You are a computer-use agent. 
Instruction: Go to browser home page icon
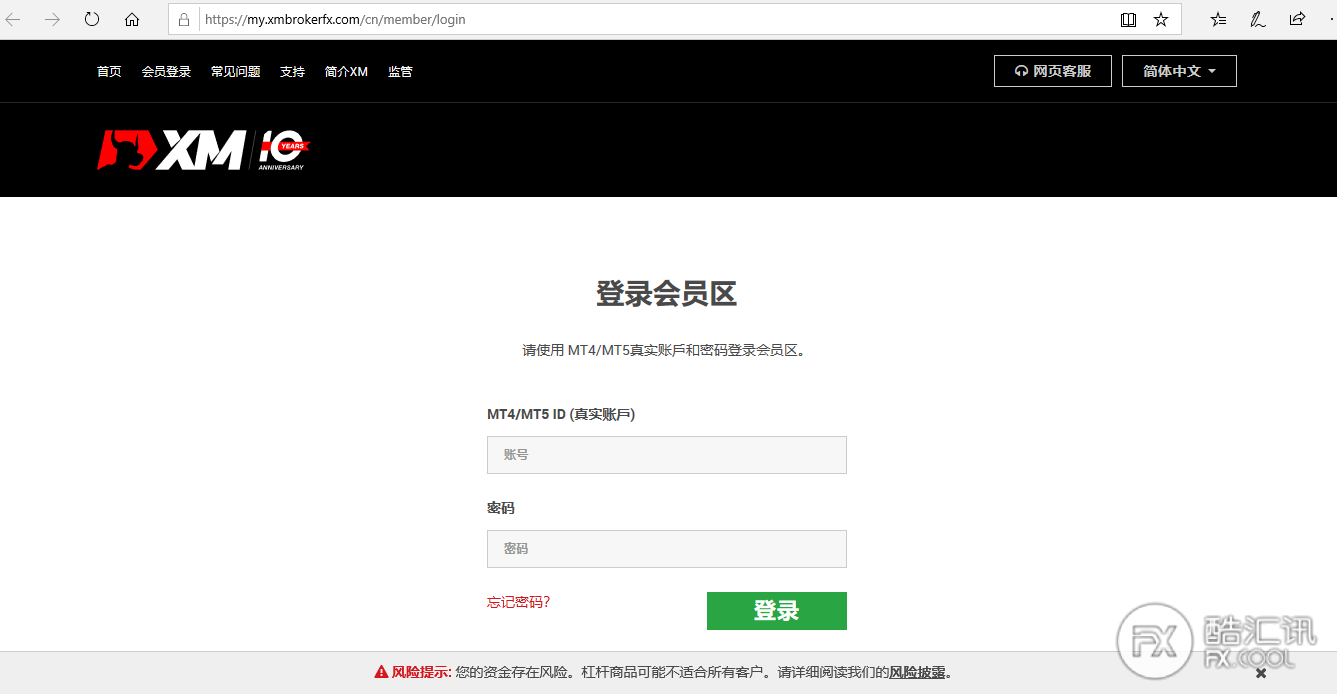pyautogui.click(x=132, y=19)
